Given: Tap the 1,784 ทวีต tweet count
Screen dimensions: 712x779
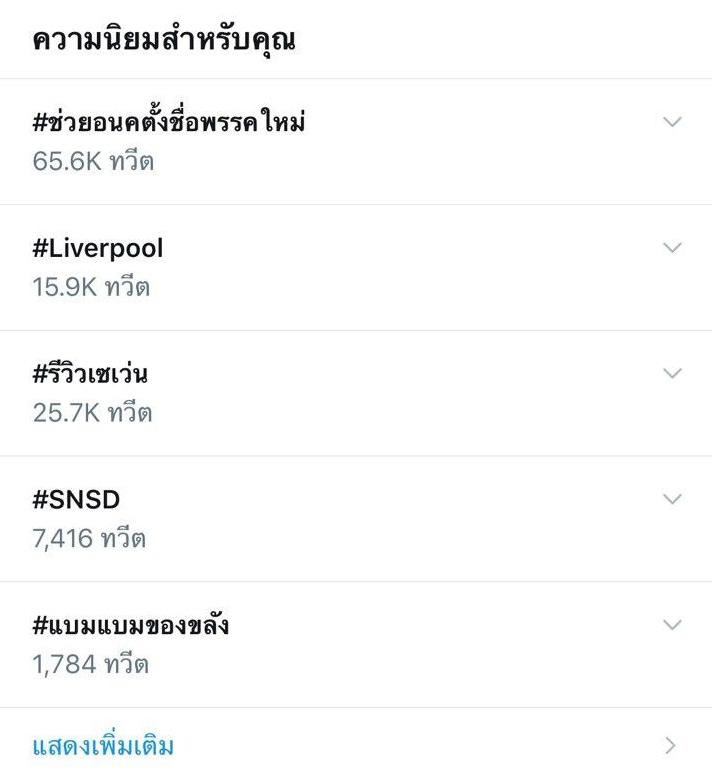Looking at the screenshot, I should pos(90,664).
